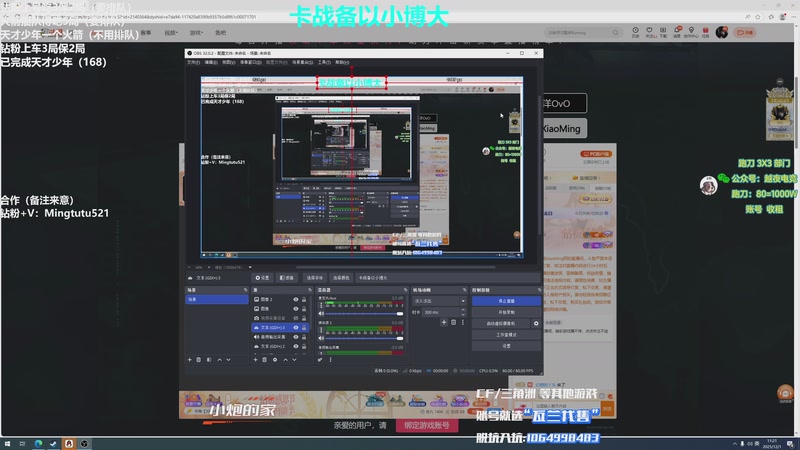Mute the second mixer channel speaker icon

pos(321,338)
